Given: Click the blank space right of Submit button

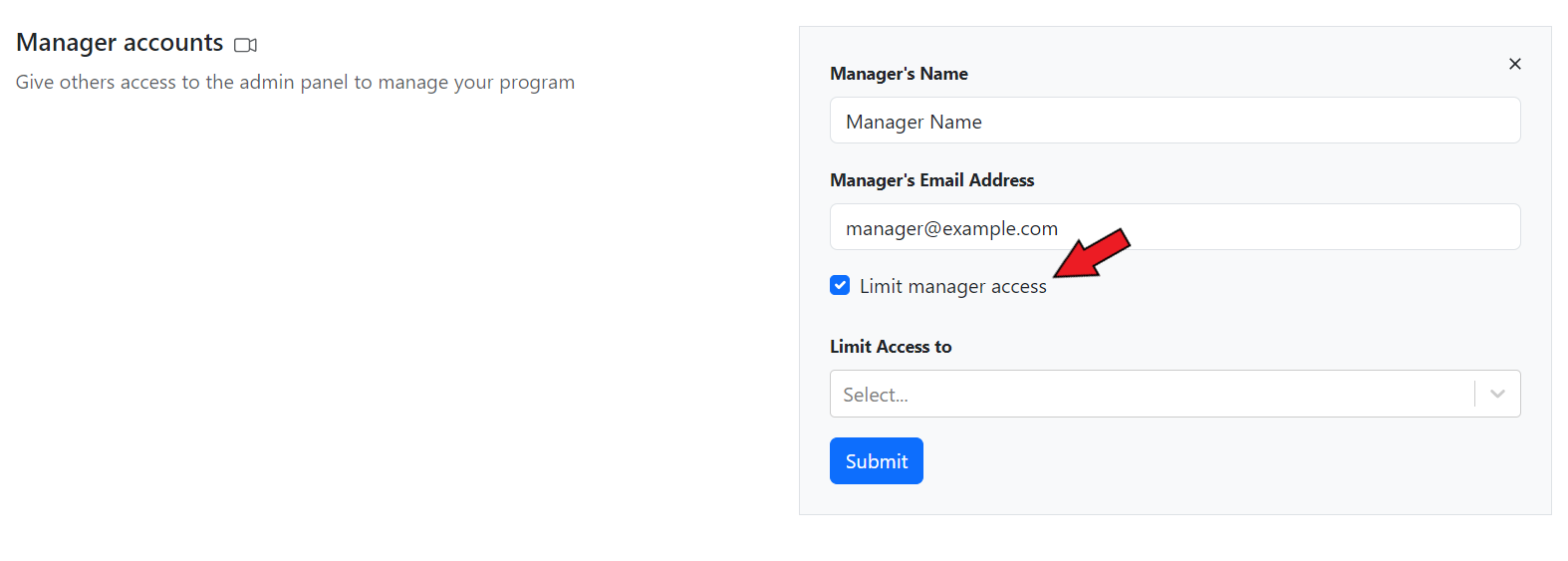Looking at the screenshot, I should point(1195,461).
